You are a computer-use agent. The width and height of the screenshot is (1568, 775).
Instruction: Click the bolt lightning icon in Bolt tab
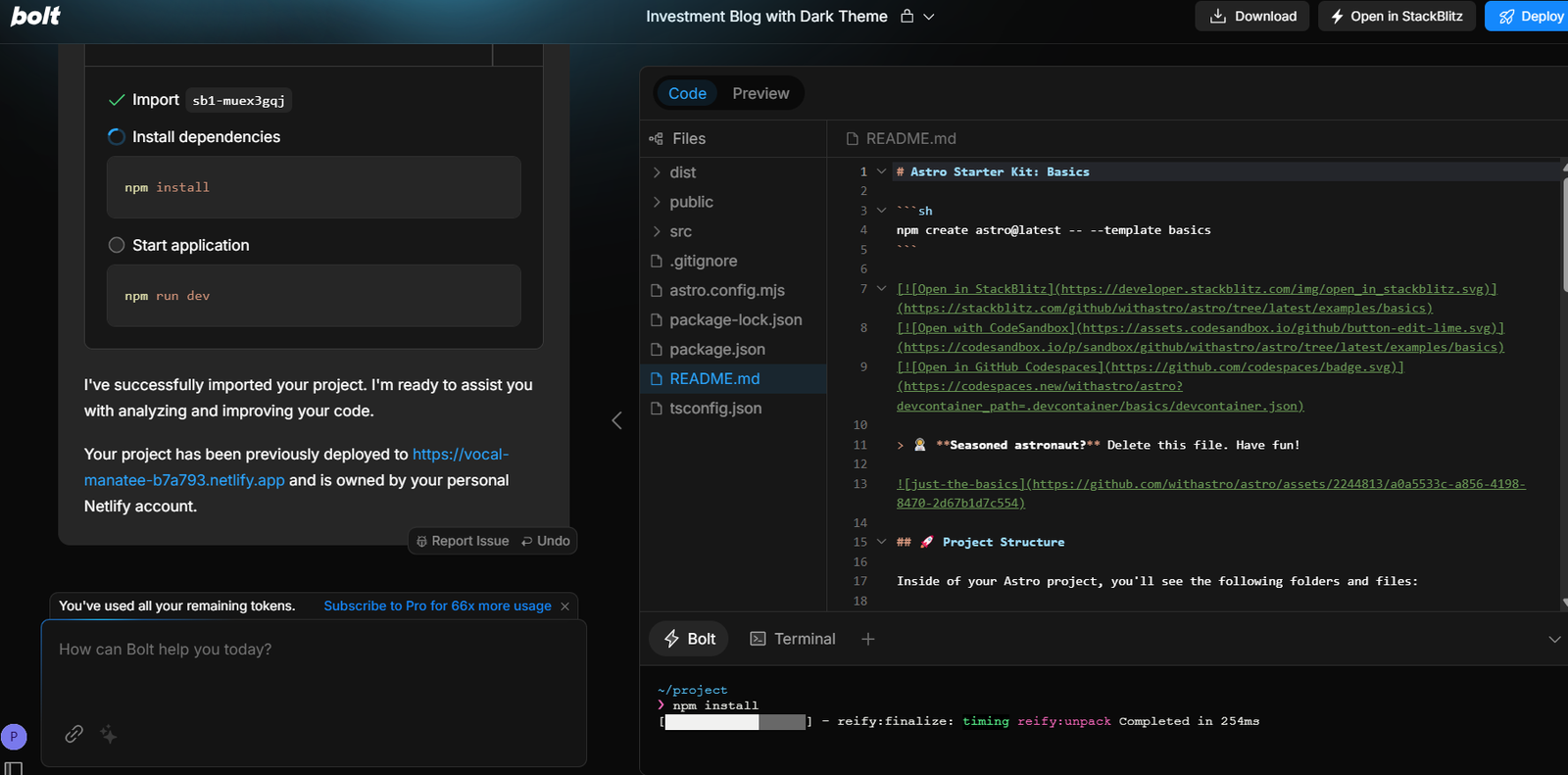pos(671,639)
